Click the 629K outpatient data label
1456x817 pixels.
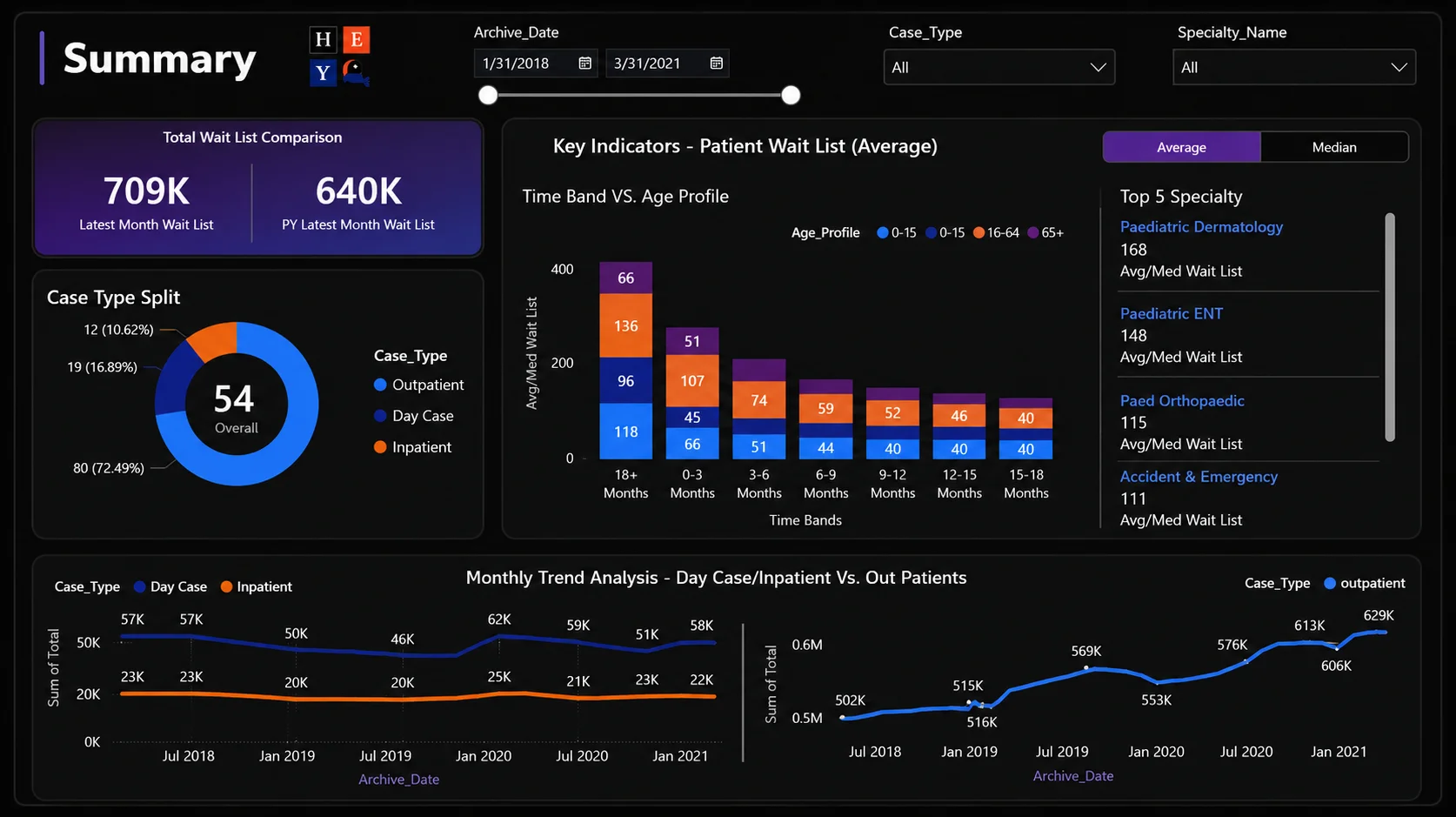(1379, 615)
